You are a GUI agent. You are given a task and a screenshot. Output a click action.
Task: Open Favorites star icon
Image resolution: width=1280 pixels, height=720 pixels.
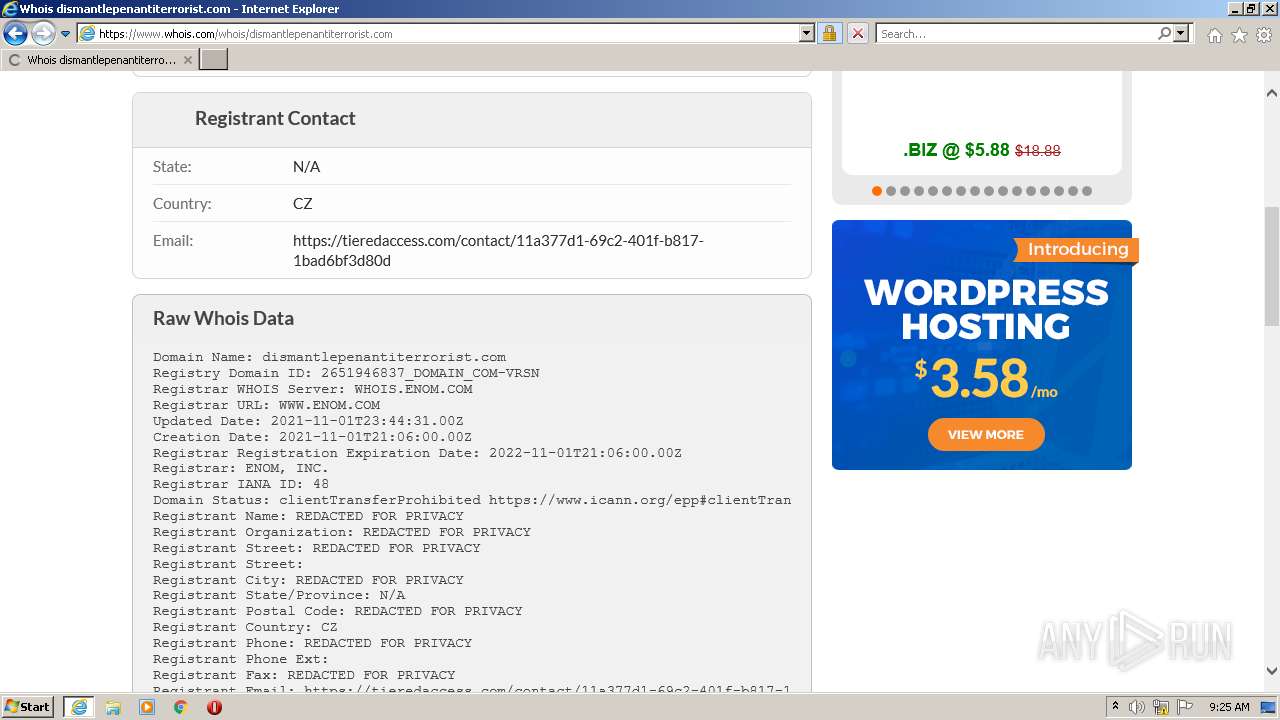tap(1239, 35)
